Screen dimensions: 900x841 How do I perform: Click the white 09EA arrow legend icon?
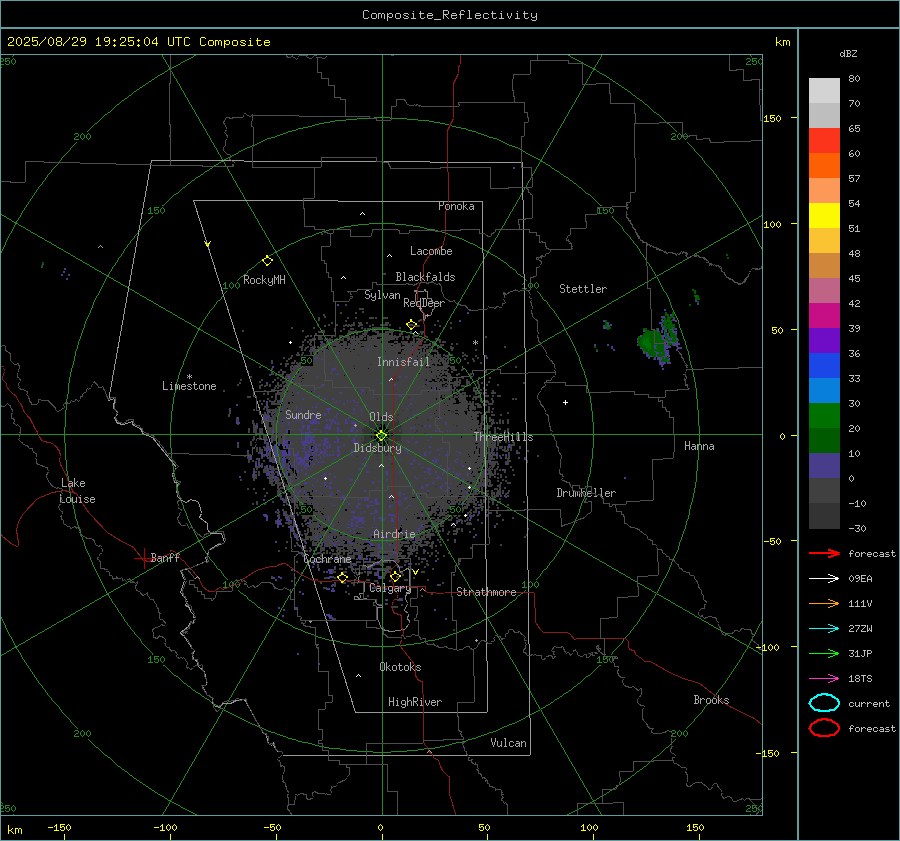pyautogui.click(x=824, y=579)
